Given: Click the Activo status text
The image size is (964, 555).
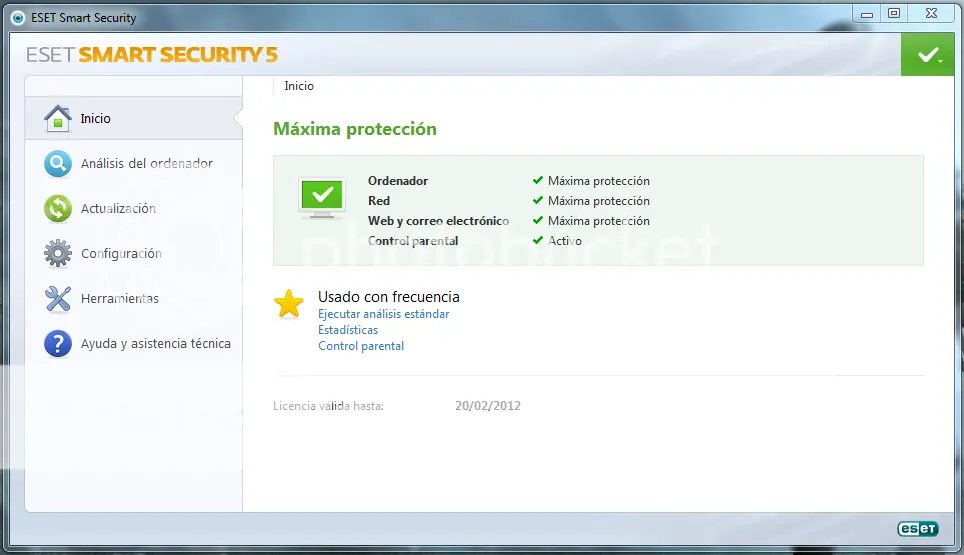Looking at the screenshot, I should [x=565, y=241].
